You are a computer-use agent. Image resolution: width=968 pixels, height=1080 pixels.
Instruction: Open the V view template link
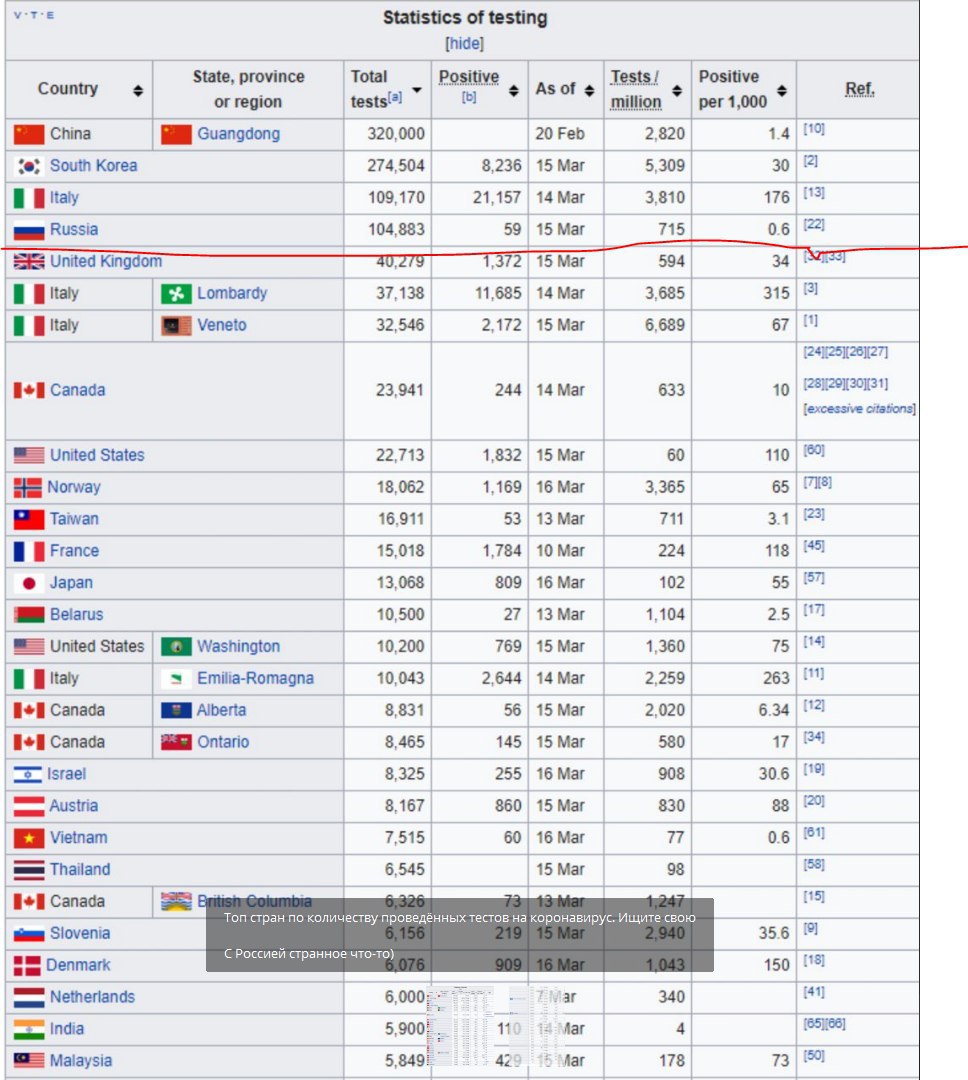(17, 15)
